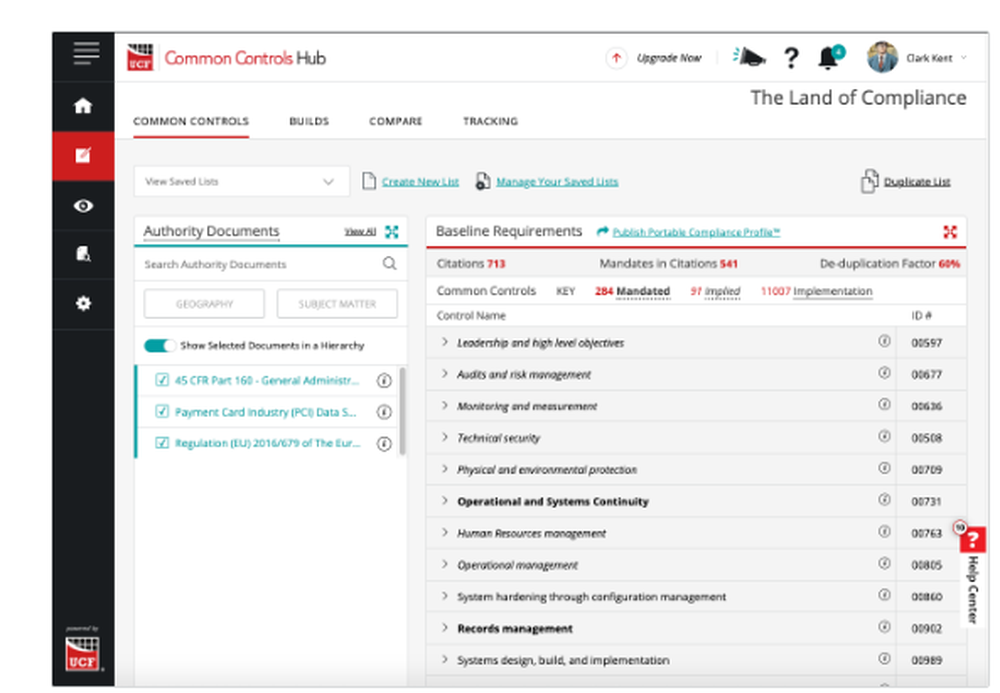Click the Geography filter button
Image resolution: width=1000 pixels, height=693 pixels.
point(204,304)
